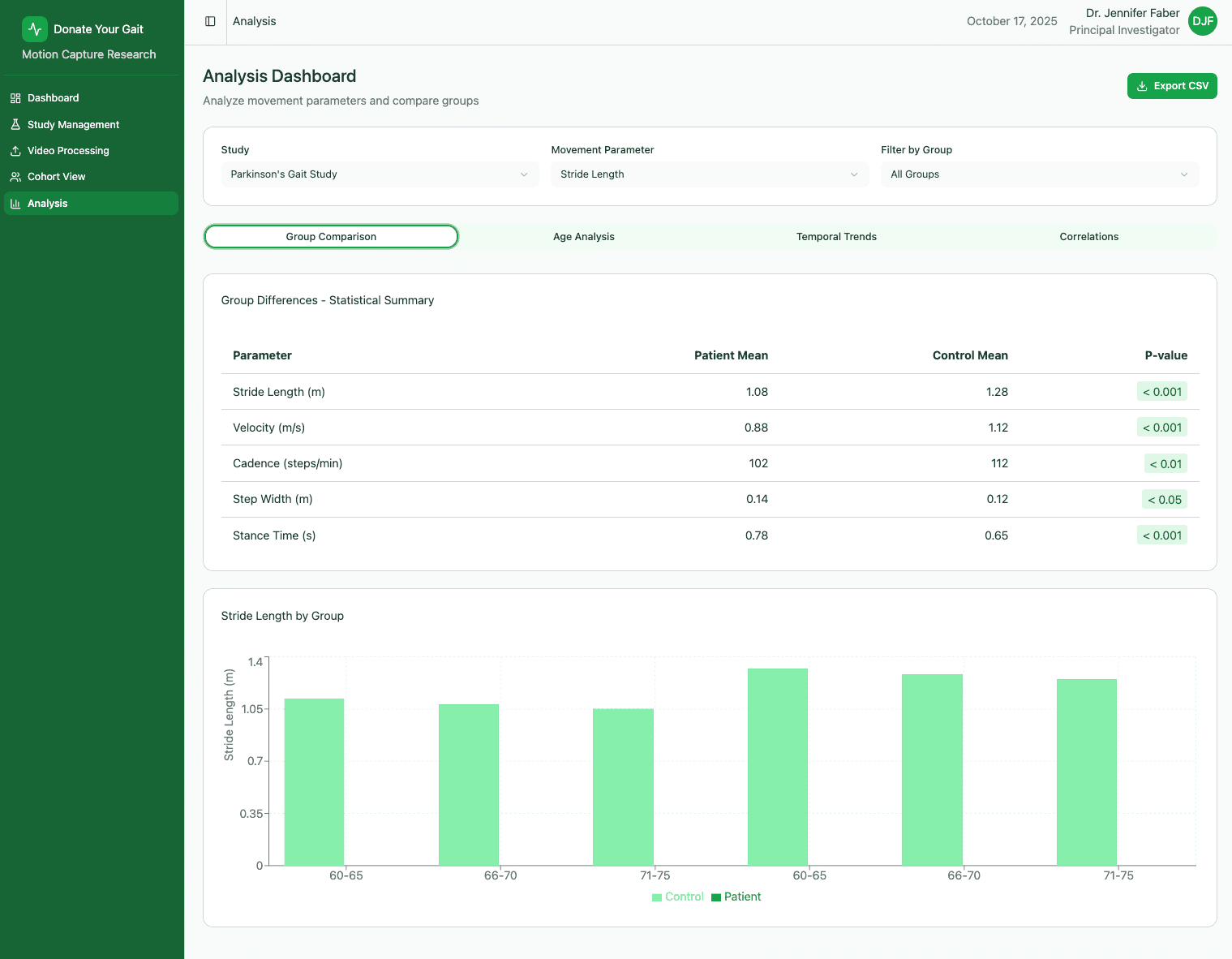1232x959 pixels.
Task: Select the Study Management flask icon
Action: point(15,124)
